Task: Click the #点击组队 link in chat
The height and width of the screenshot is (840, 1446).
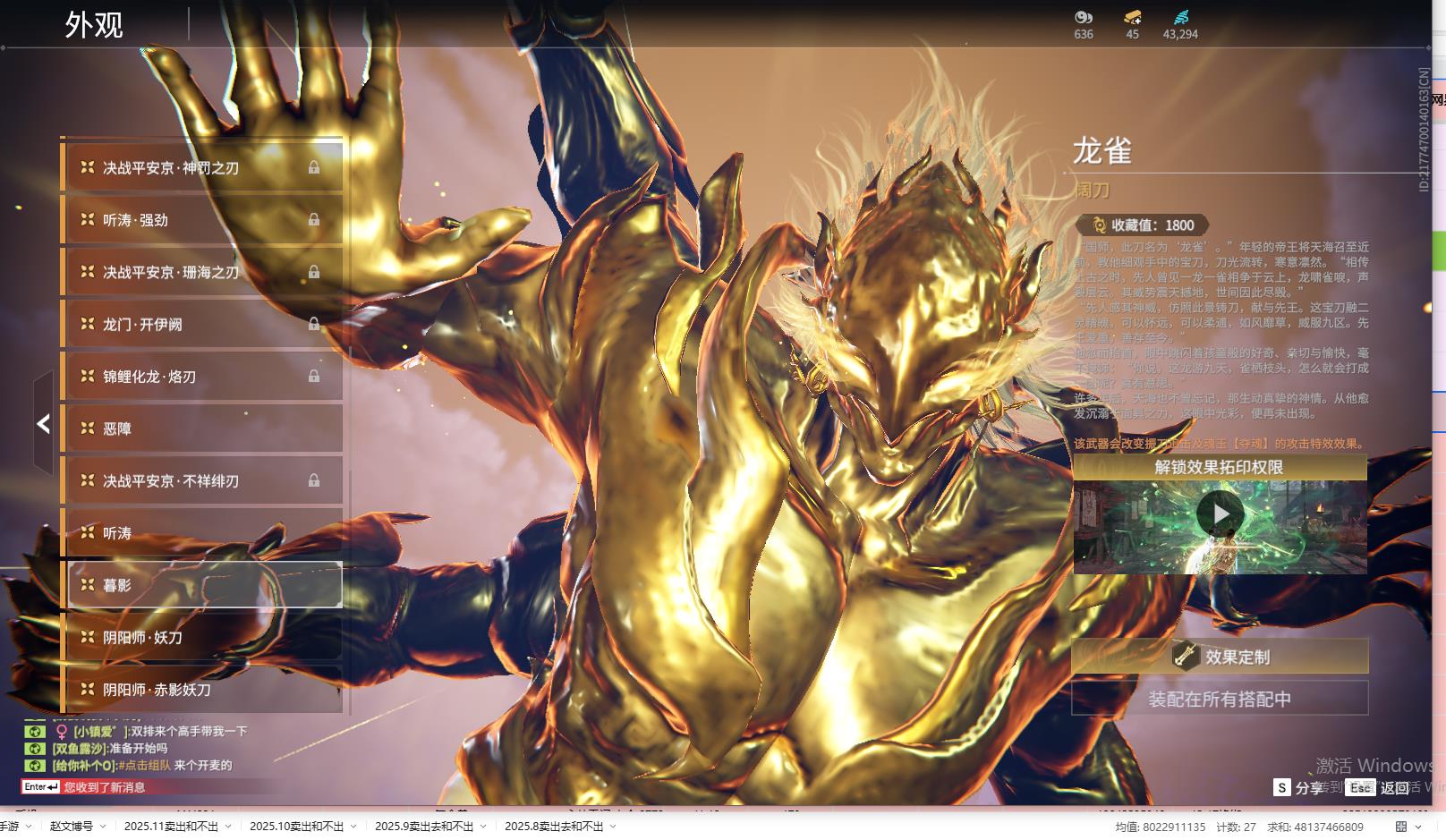Action: tap(145, 765)
